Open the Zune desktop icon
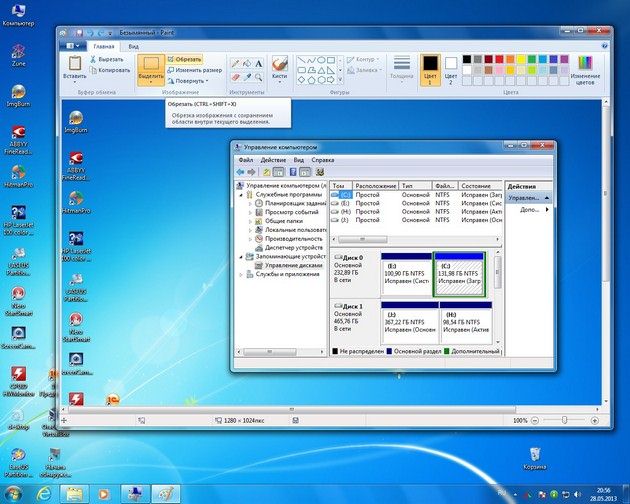This screenshot has width=630, height=504. [x=18, y=56]
